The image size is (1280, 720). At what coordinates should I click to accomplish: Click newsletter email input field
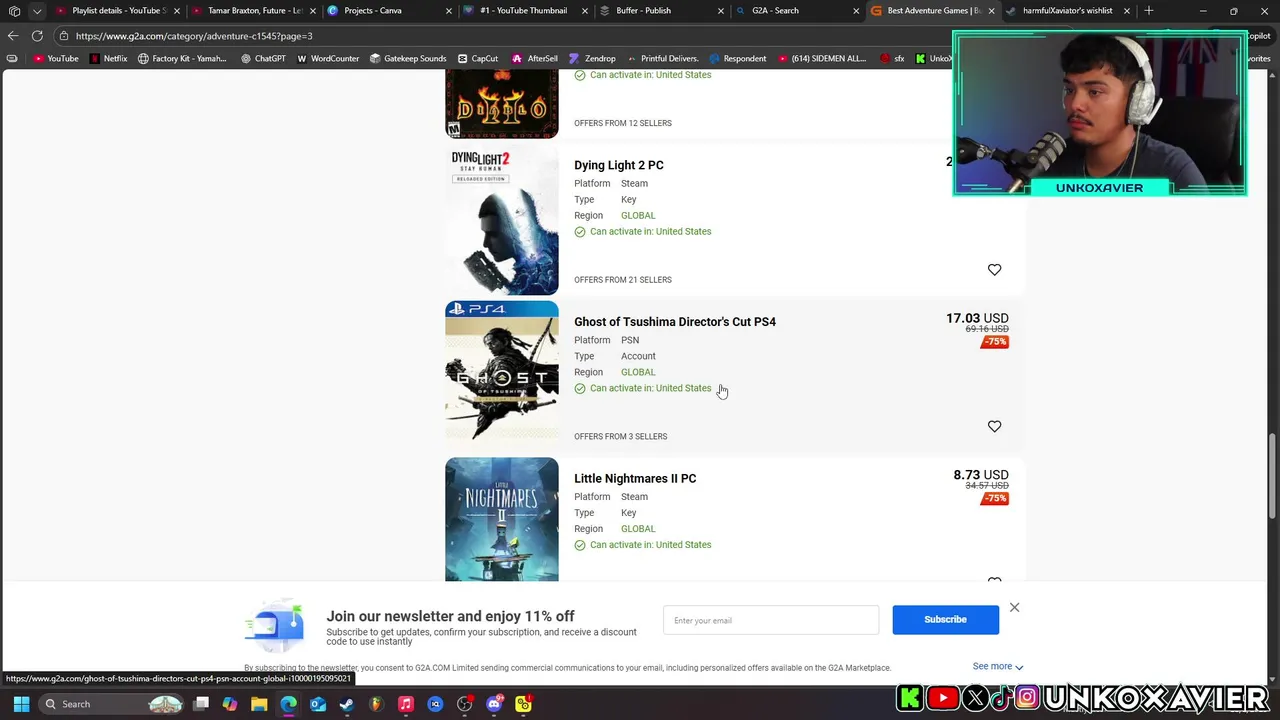771,620
